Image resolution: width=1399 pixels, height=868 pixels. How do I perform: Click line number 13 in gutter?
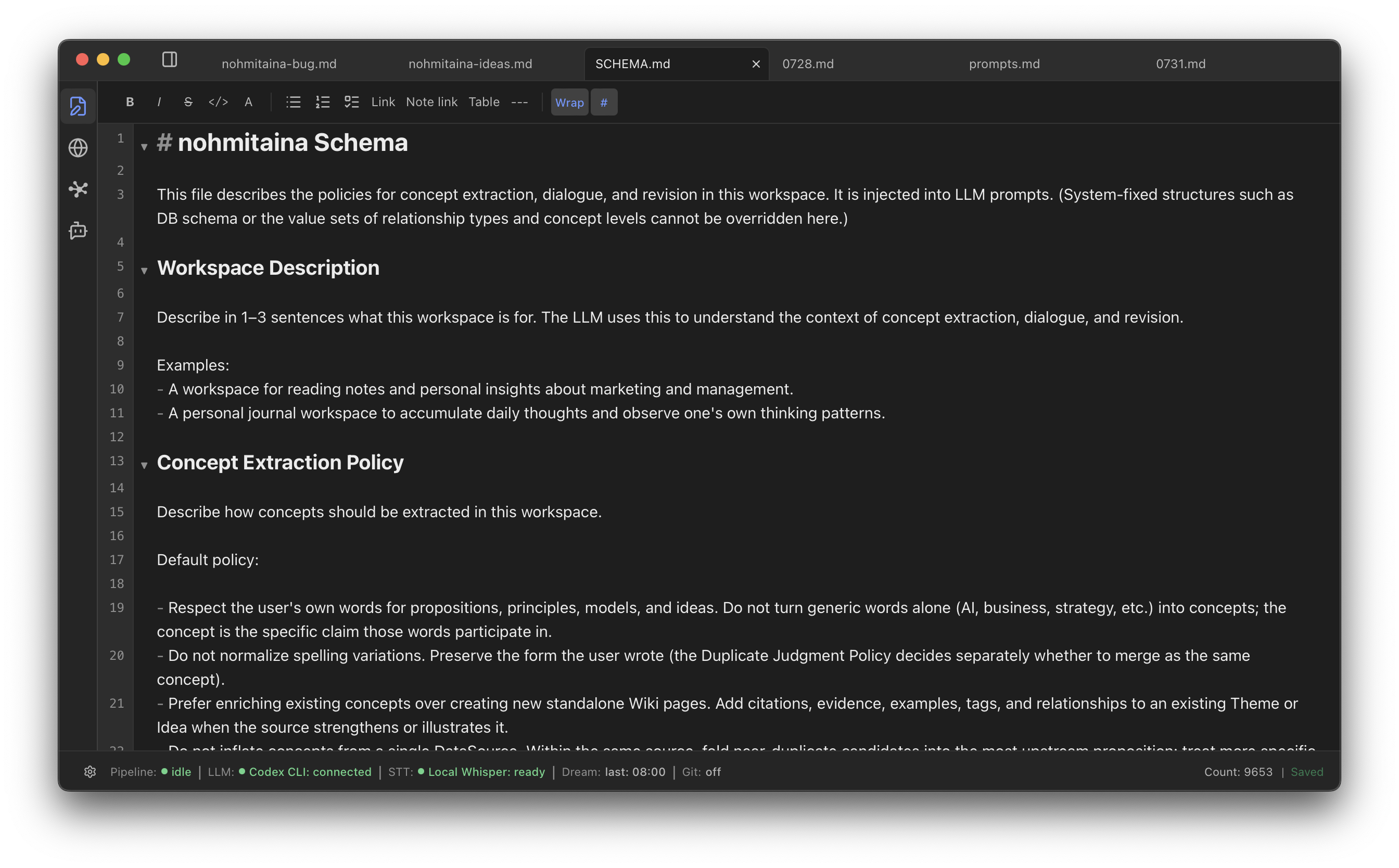tap(117, 461)
